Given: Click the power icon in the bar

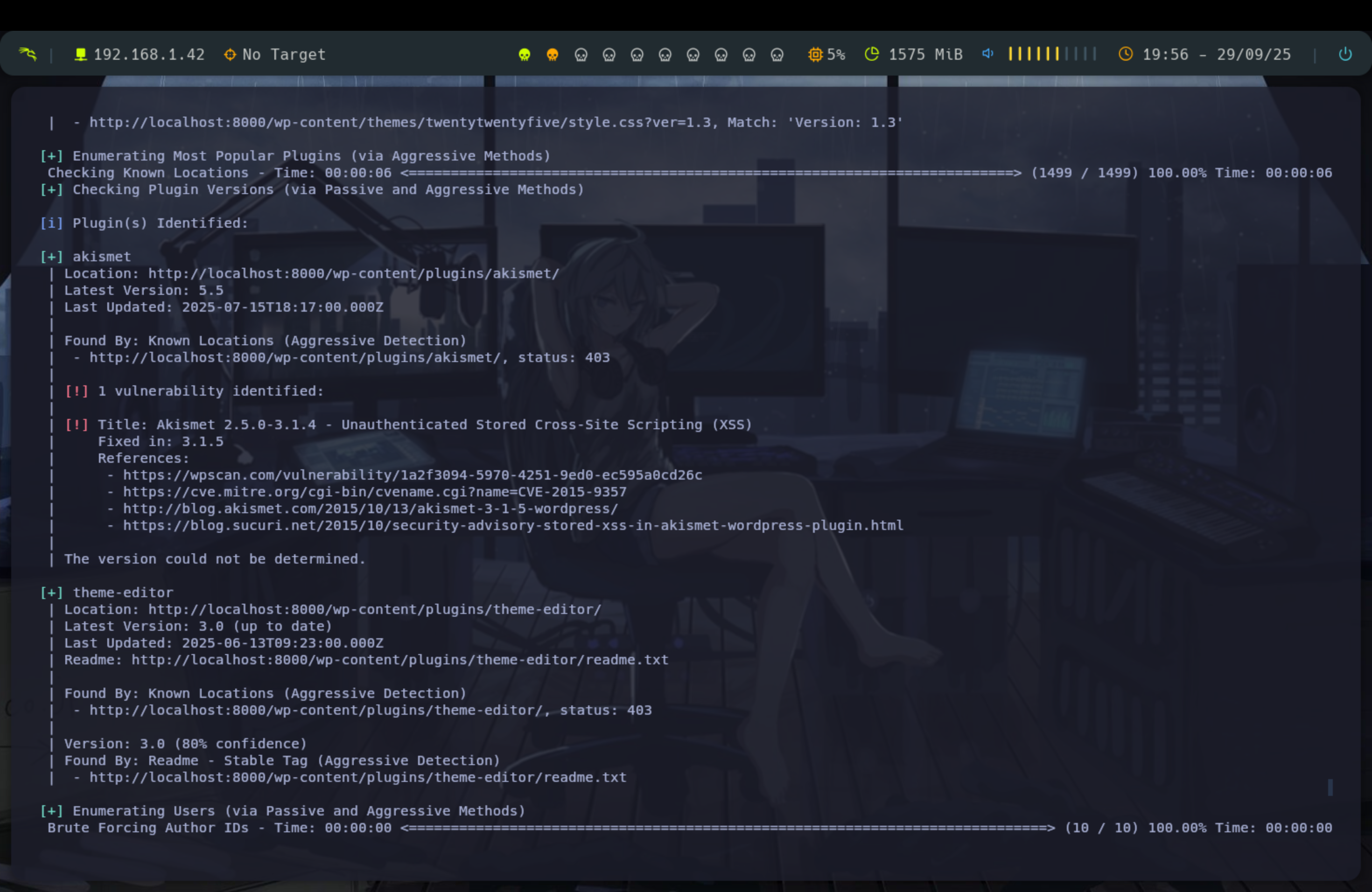Looking at the screenshot, I should (1345, 54).
